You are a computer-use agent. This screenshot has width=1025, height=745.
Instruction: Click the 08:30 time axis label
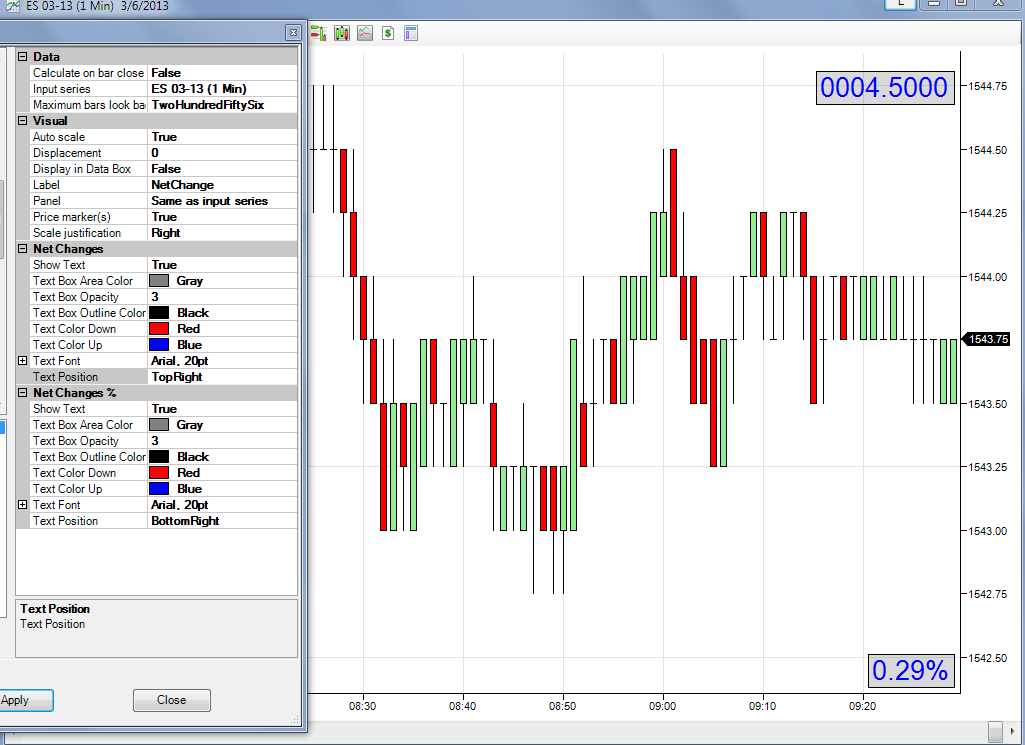[x=362, y=706]
